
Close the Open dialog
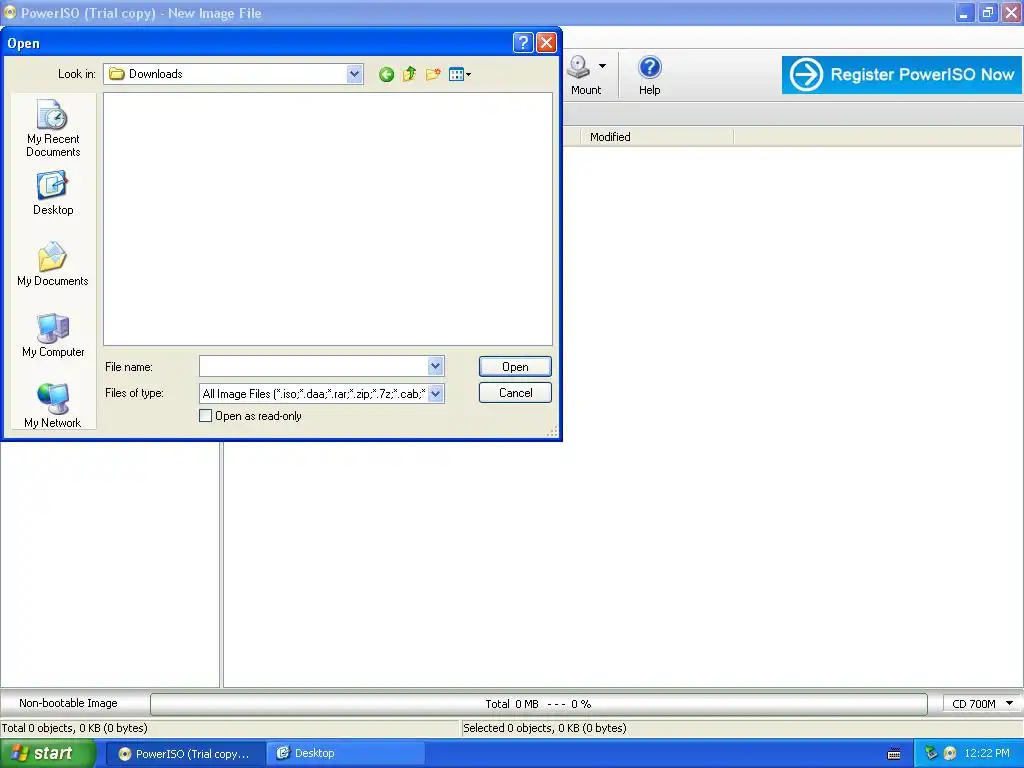click(x=546, y=43)
